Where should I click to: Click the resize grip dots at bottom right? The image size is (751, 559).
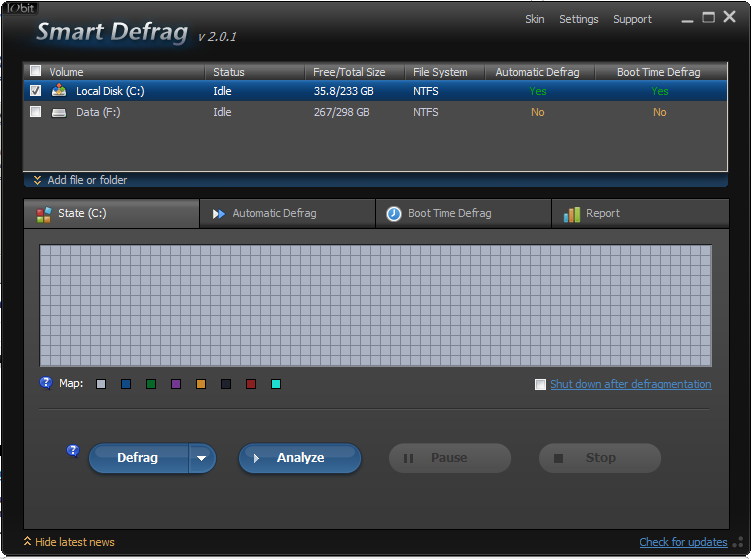(x=739, y=542)
